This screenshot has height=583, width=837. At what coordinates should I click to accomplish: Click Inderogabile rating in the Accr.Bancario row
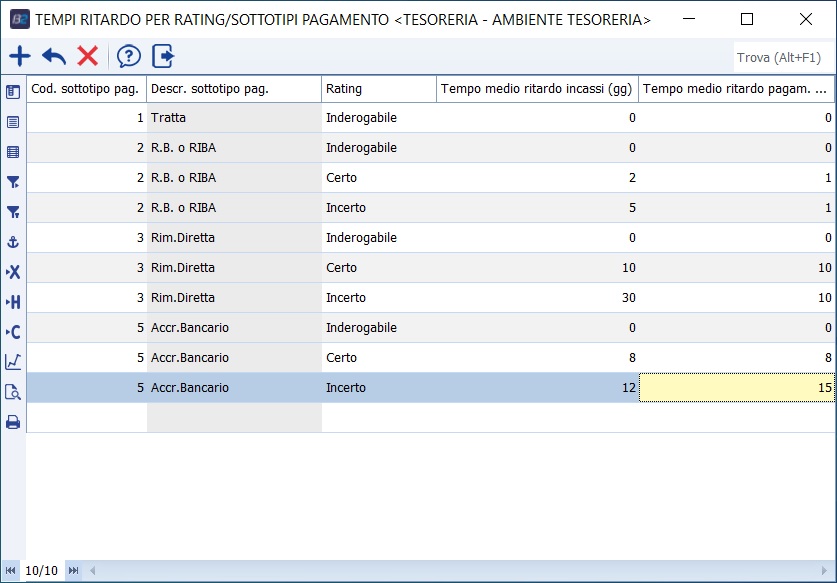379,328
